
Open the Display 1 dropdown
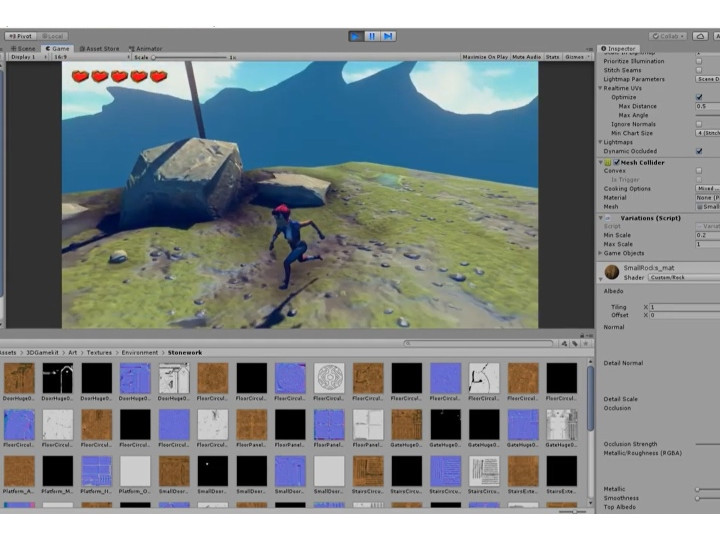(x=28, y=57)
